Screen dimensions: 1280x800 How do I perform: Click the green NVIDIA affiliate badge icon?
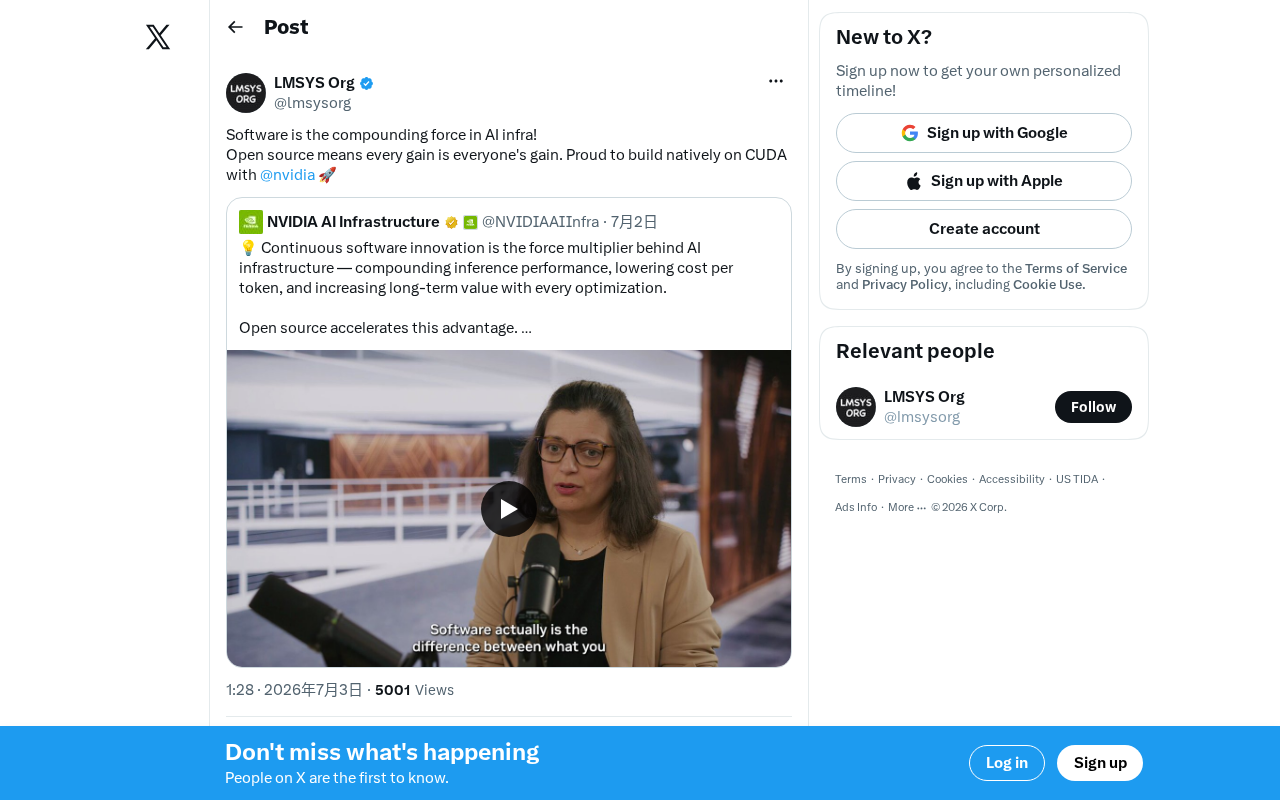point(470,222)
